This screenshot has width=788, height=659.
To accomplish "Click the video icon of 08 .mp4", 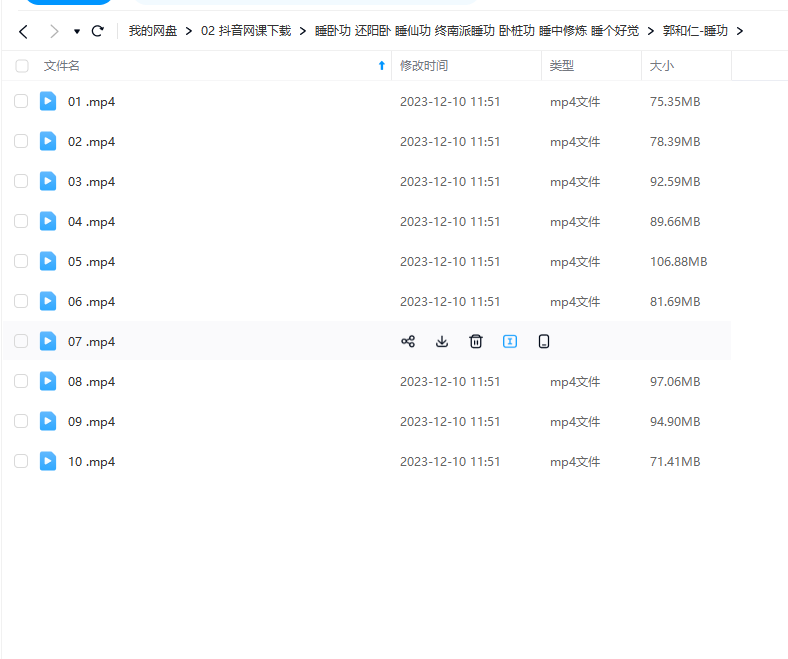I will point(48,381).
